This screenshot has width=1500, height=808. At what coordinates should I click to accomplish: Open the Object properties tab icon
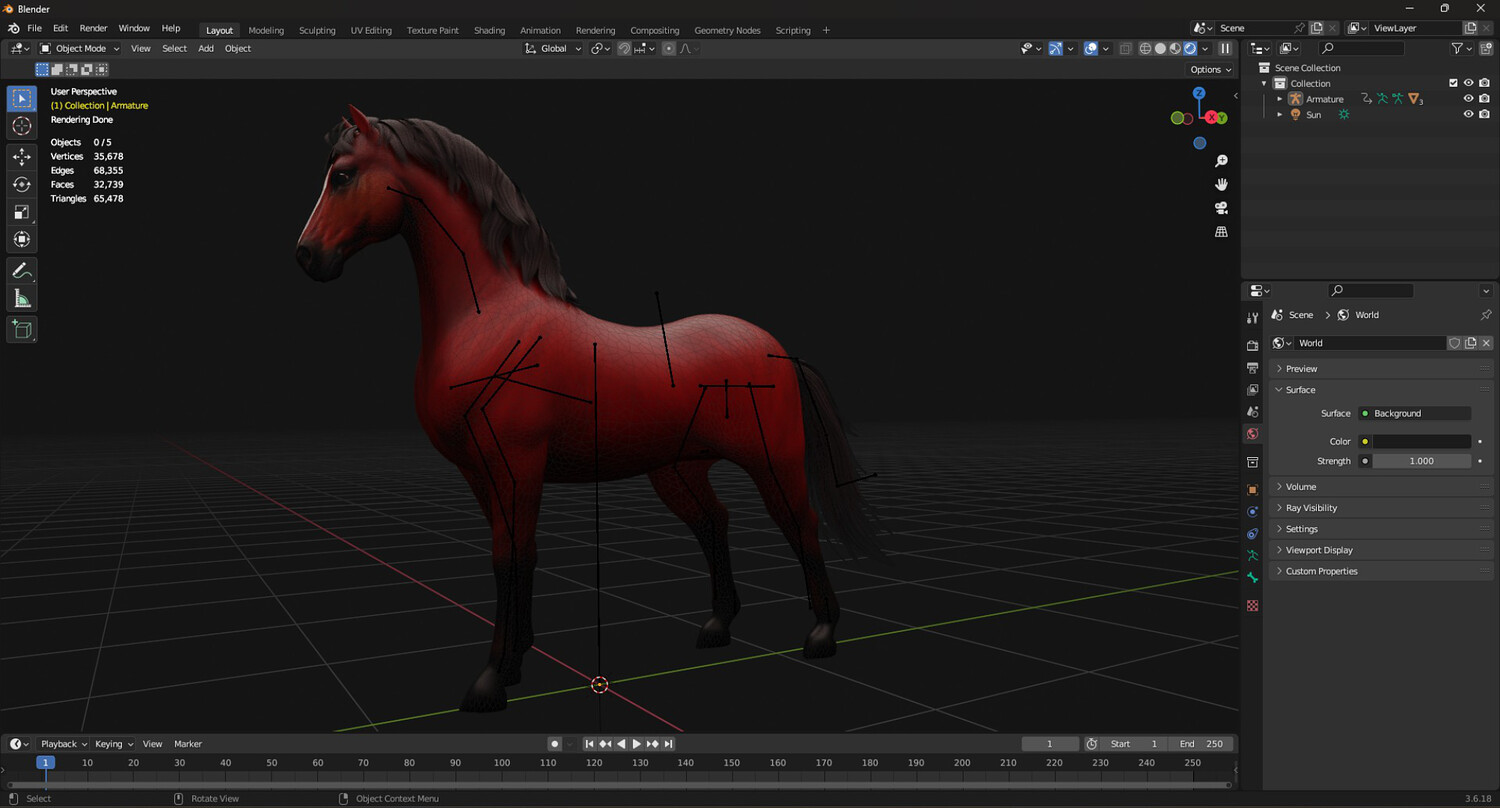pos(1252,490)
